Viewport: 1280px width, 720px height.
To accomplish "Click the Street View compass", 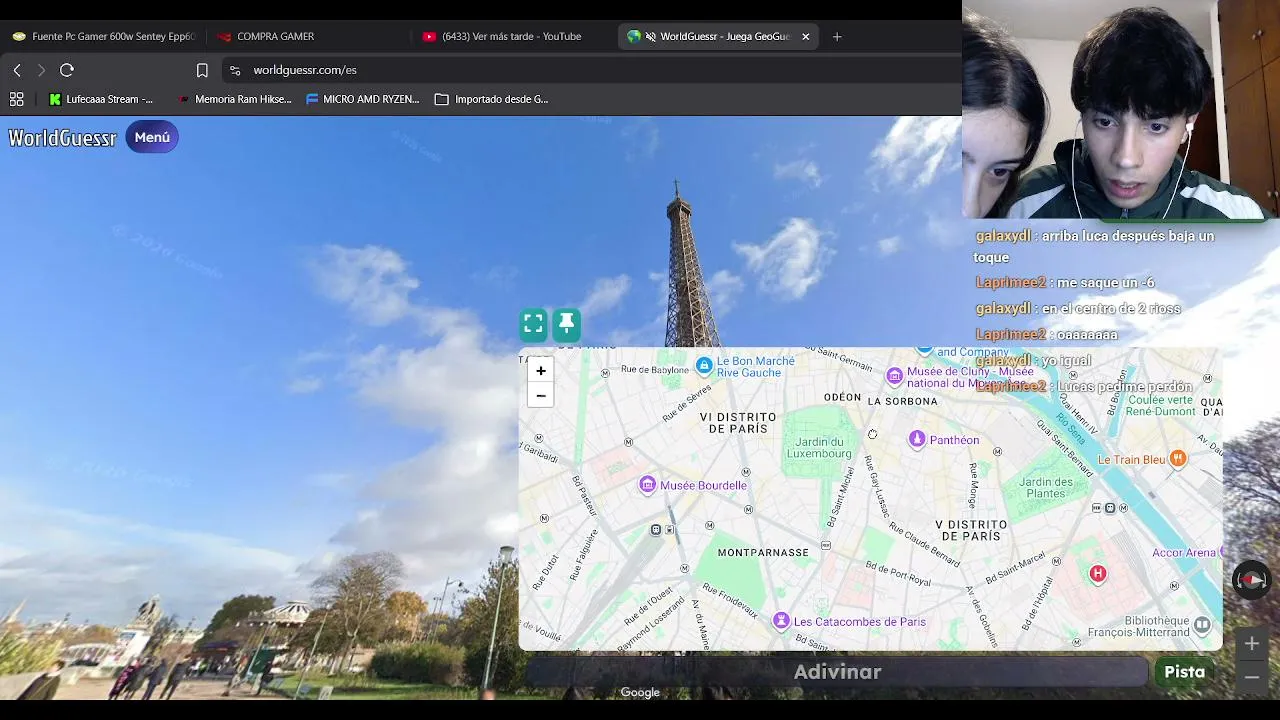I will (x=1251, y=580).
